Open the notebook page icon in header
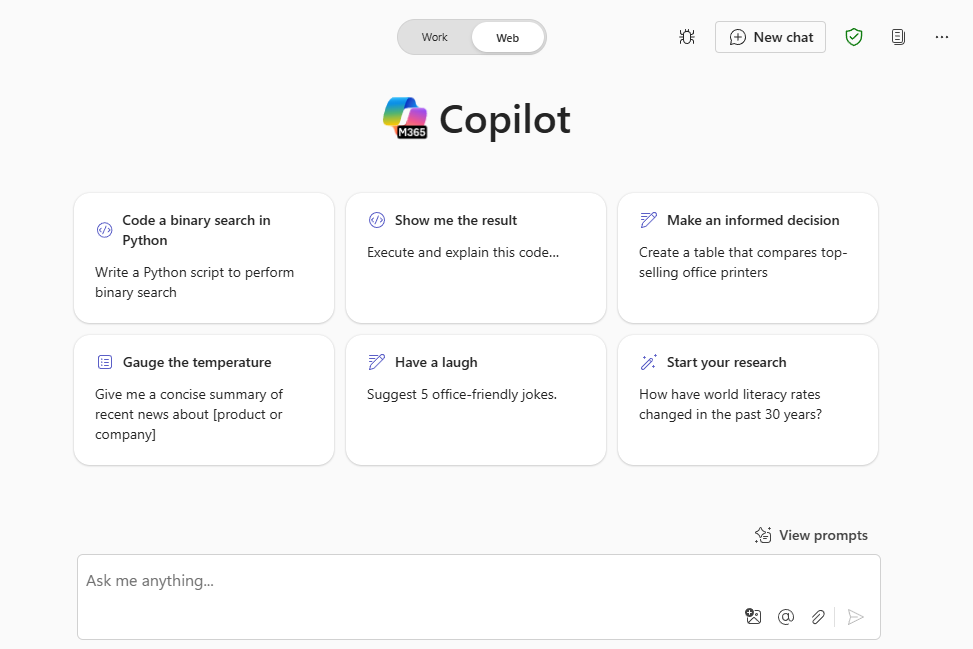Viewport: 973px width, 649px height. [x=898, y=37]
